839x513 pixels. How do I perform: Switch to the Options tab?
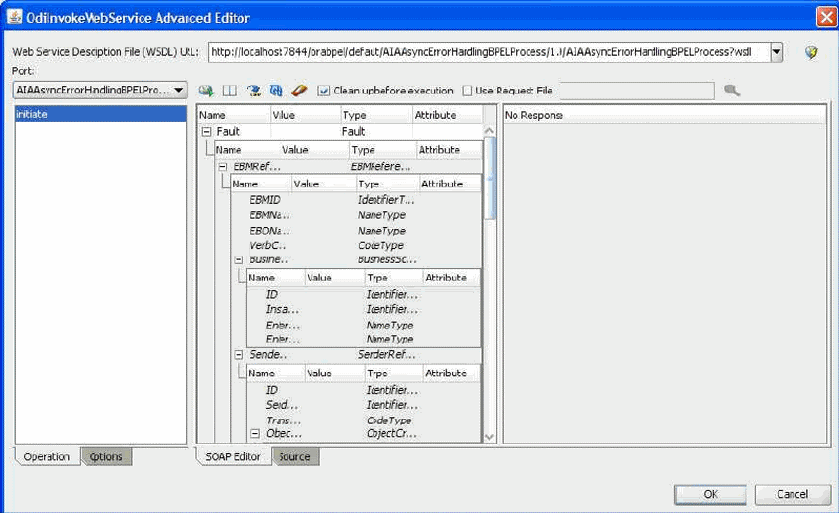(x=106, y=456)
